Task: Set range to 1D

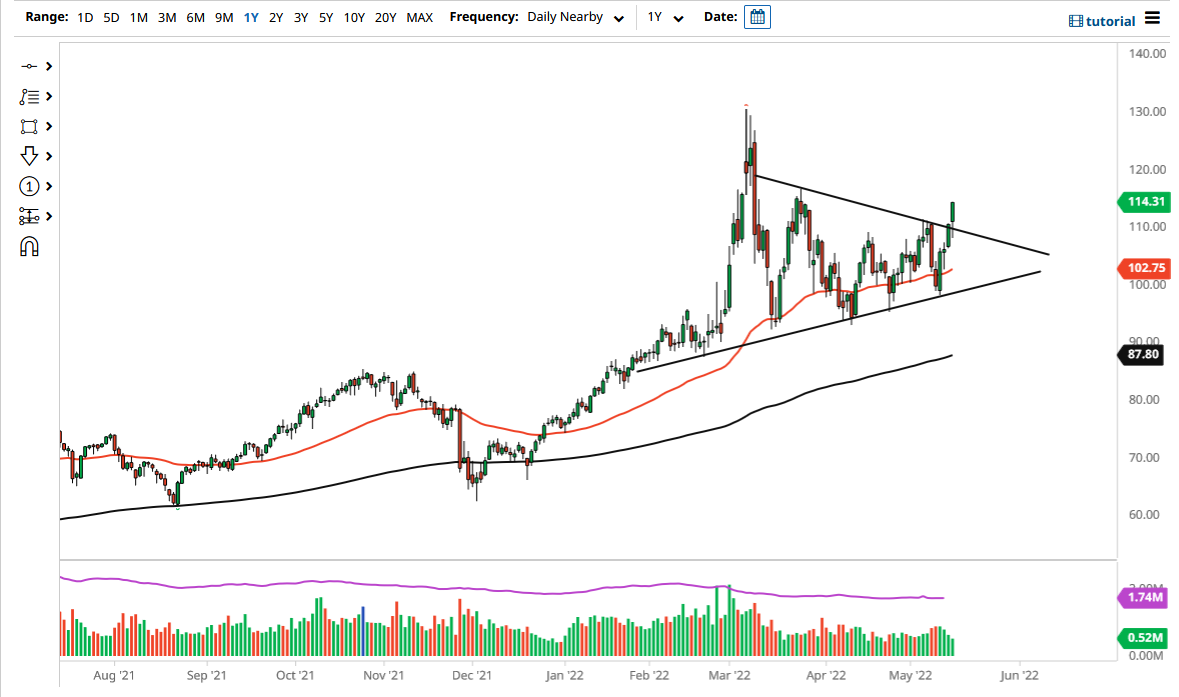Action: [x=85, y=17]
